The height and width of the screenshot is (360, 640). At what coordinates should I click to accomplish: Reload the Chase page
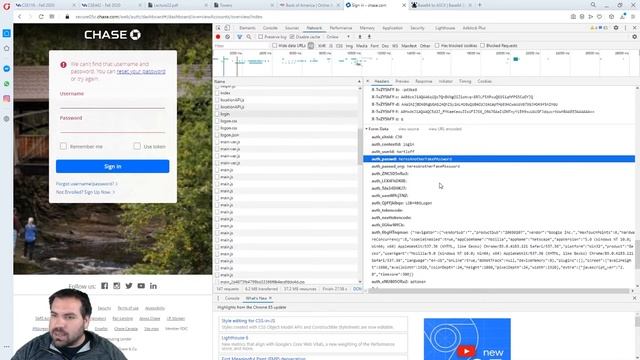(x=41, y=17)
